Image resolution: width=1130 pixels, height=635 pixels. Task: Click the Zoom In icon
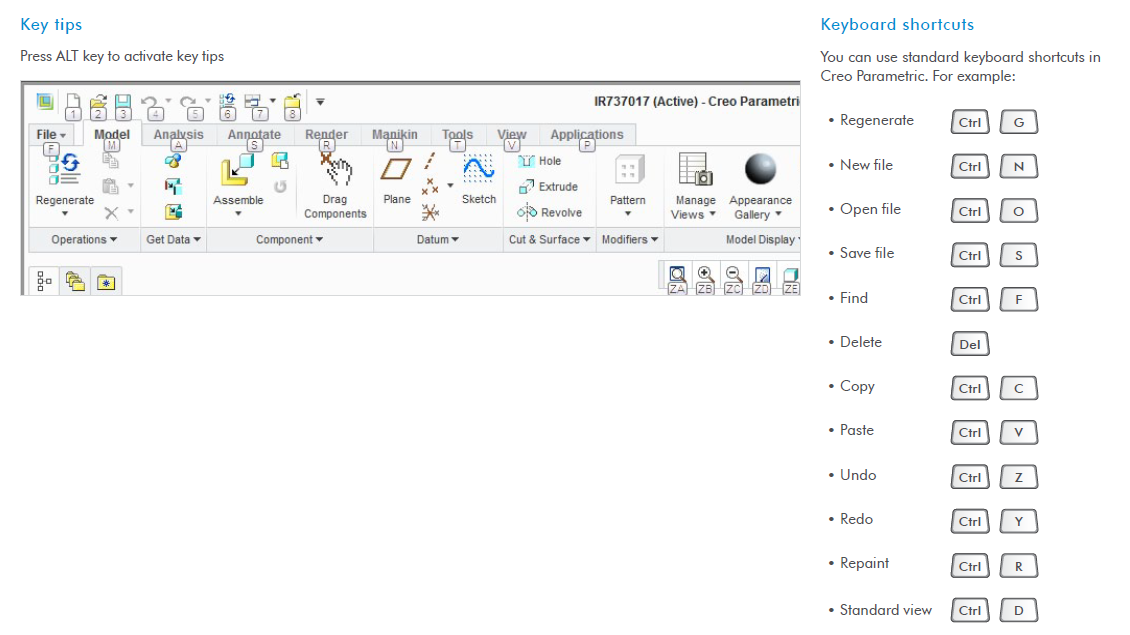[x=706, y=275]
